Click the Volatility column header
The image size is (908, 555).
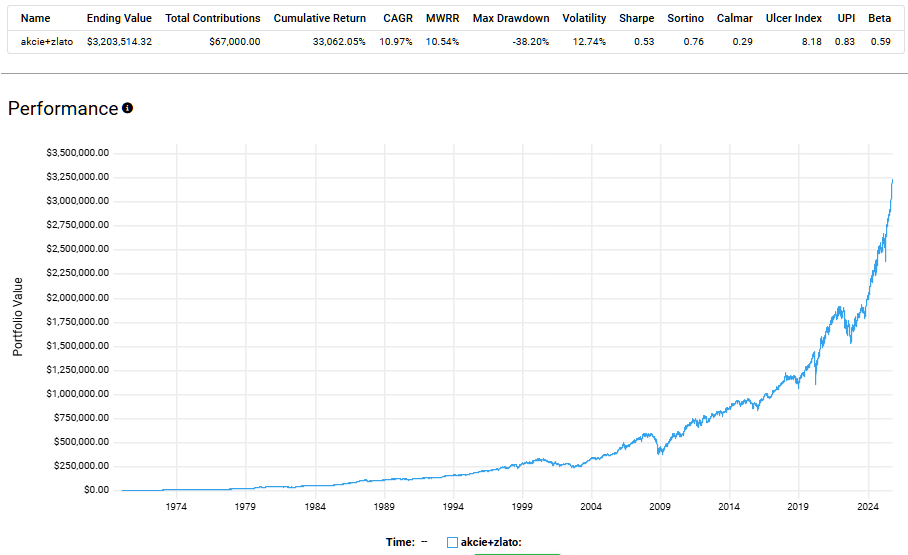pyautogui.click(x=584, y=18)
